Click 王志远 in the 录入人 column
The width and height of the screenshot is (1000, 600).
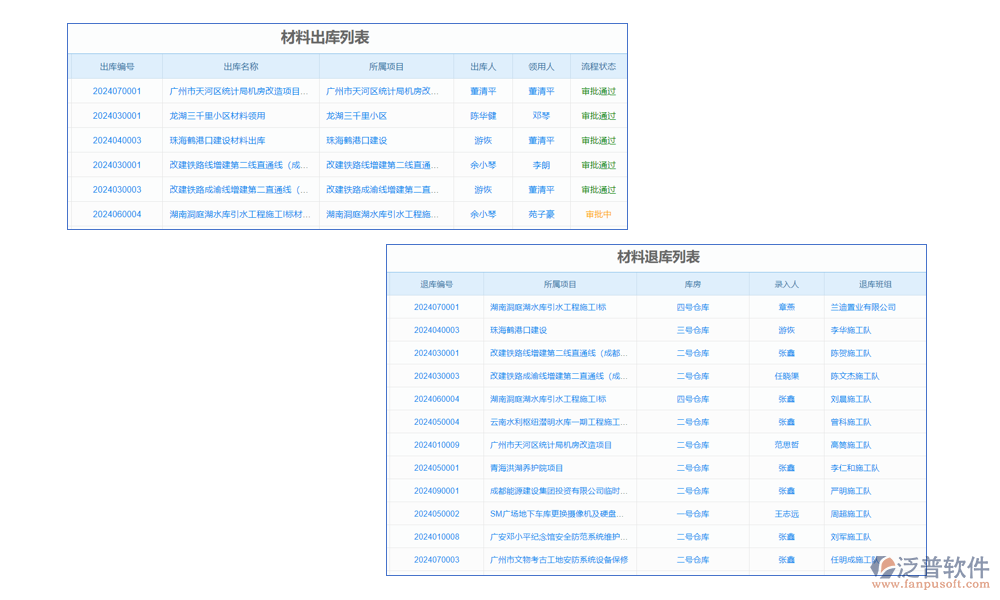tap(788, 513)
